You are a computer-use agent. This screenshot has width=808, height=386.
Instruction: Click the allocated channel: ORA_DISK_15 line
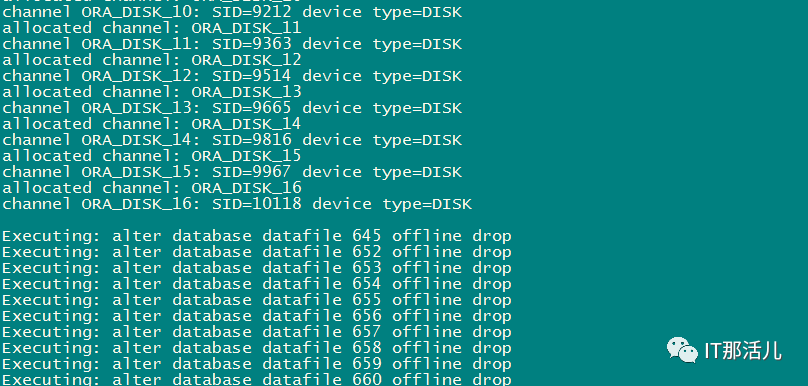(152, 156)
